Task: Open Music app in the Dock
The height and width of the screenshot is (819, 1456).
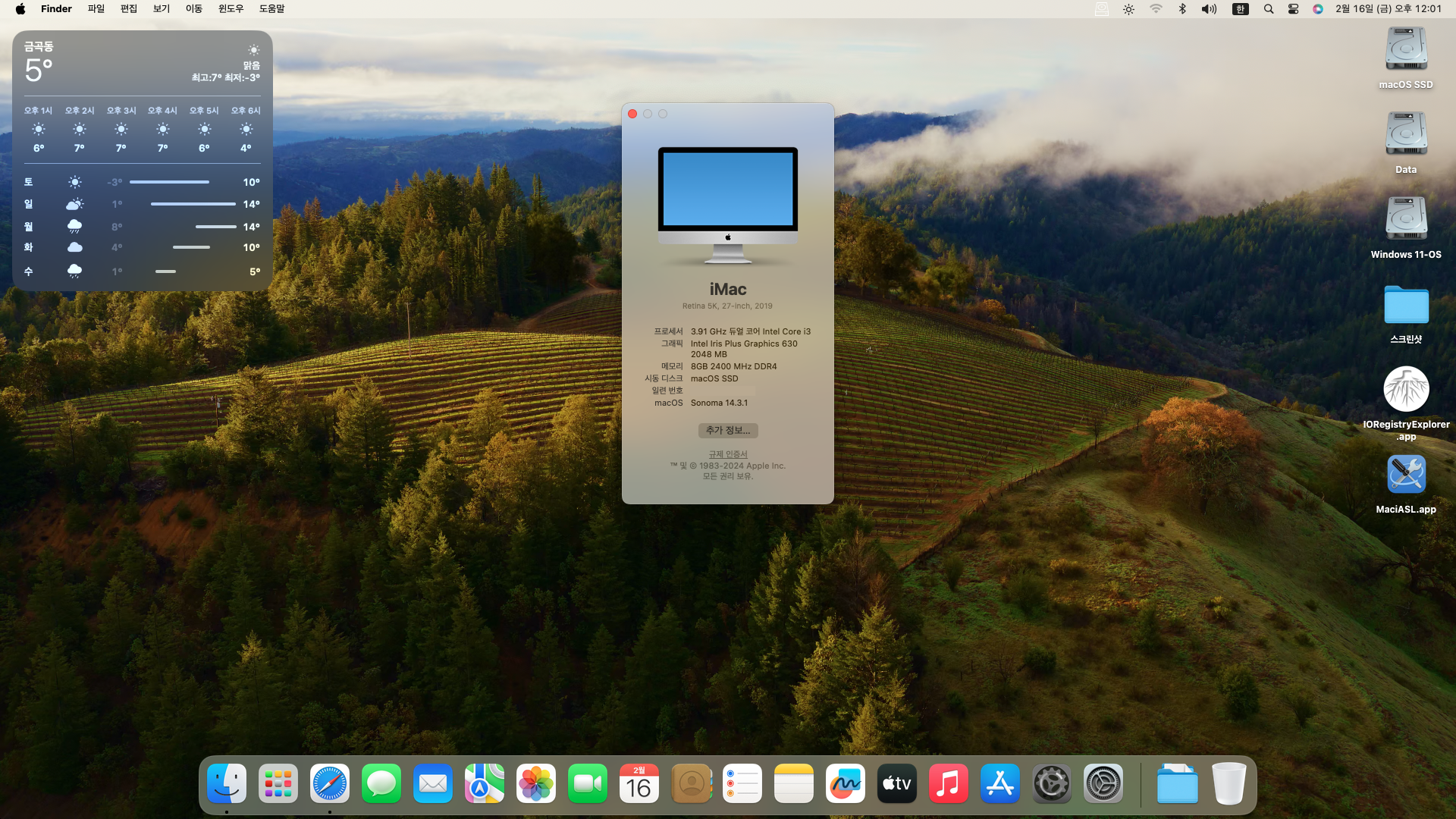Action: (949, 783)
